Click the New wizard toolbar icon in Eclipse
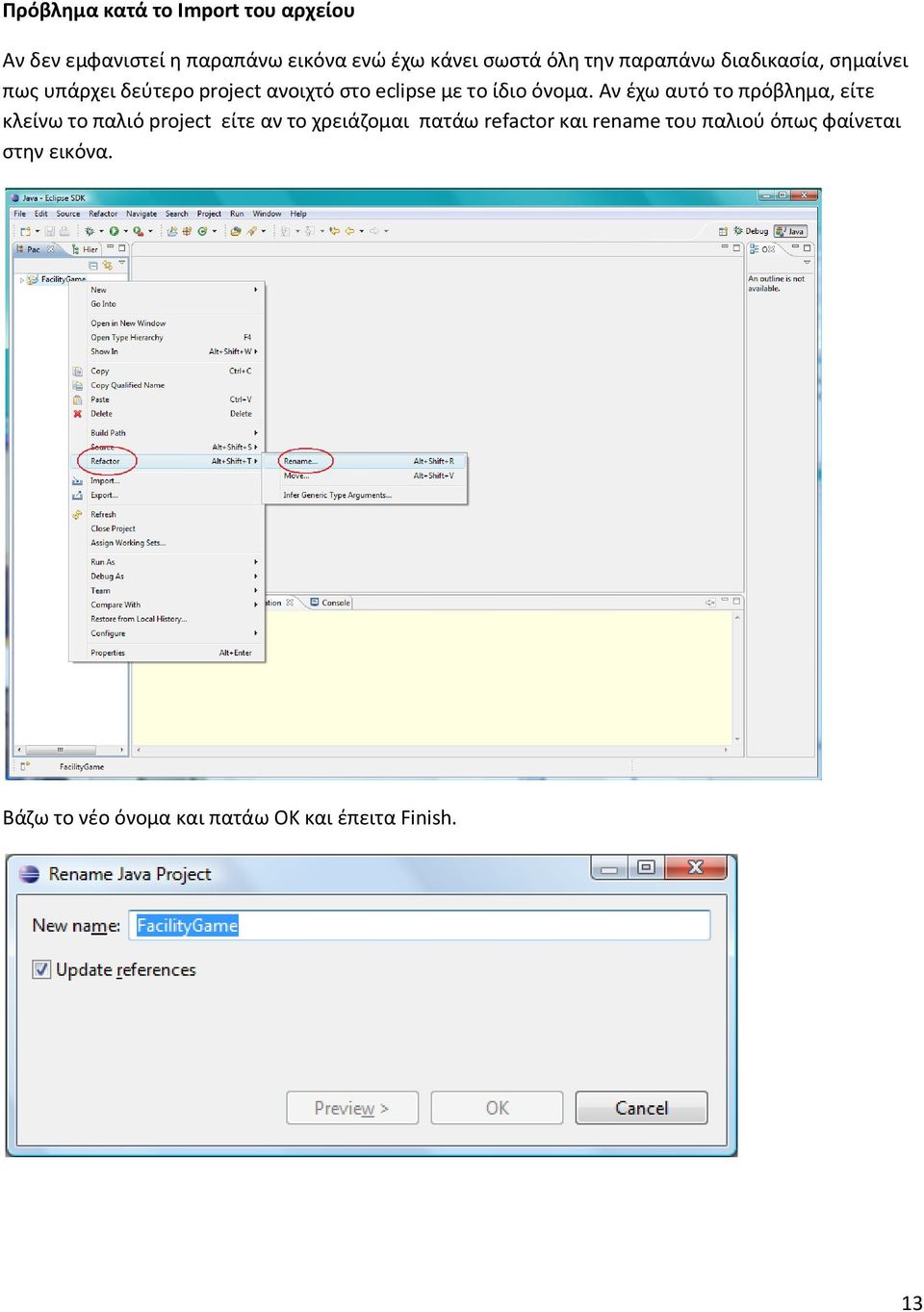This screenshot has height=1312, width=924. [26, 231]
